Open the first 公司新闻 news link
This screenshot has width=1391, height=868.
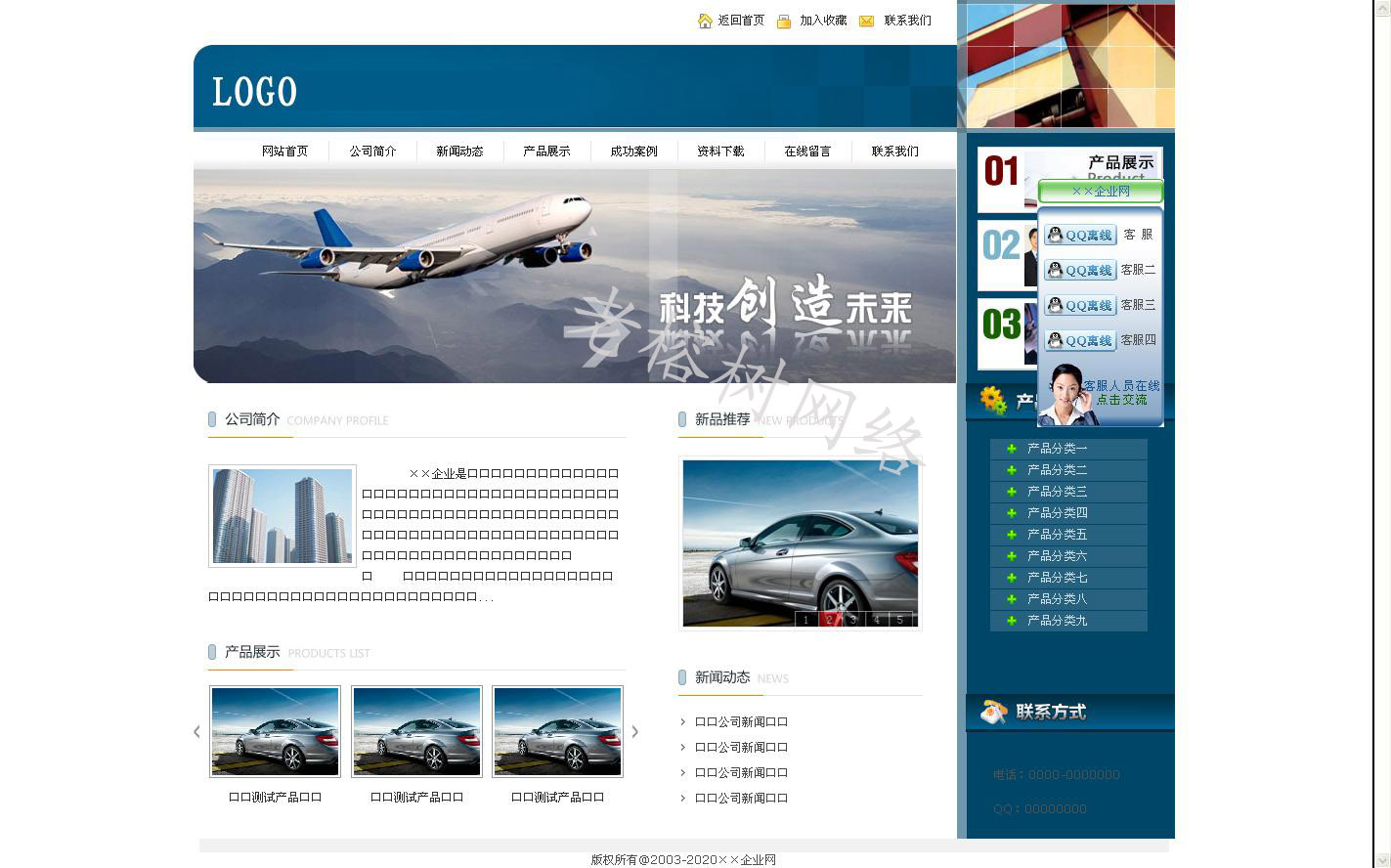coord(741,722)
